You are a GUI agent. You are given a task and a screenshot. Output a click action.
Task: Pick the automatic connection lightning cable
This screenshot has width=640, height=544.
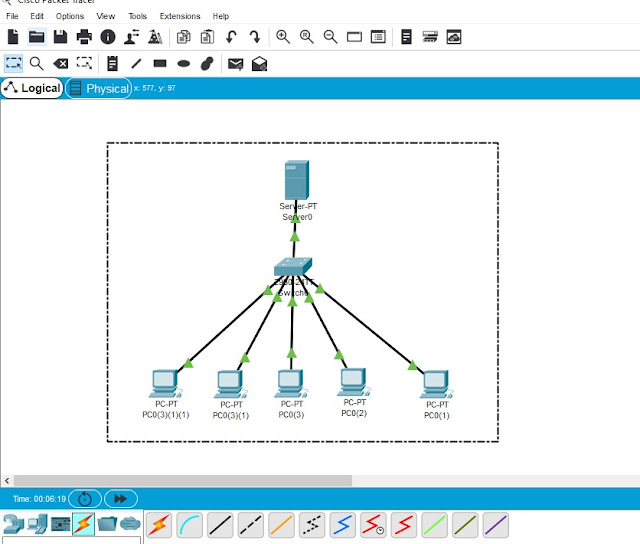coord(159,525)
